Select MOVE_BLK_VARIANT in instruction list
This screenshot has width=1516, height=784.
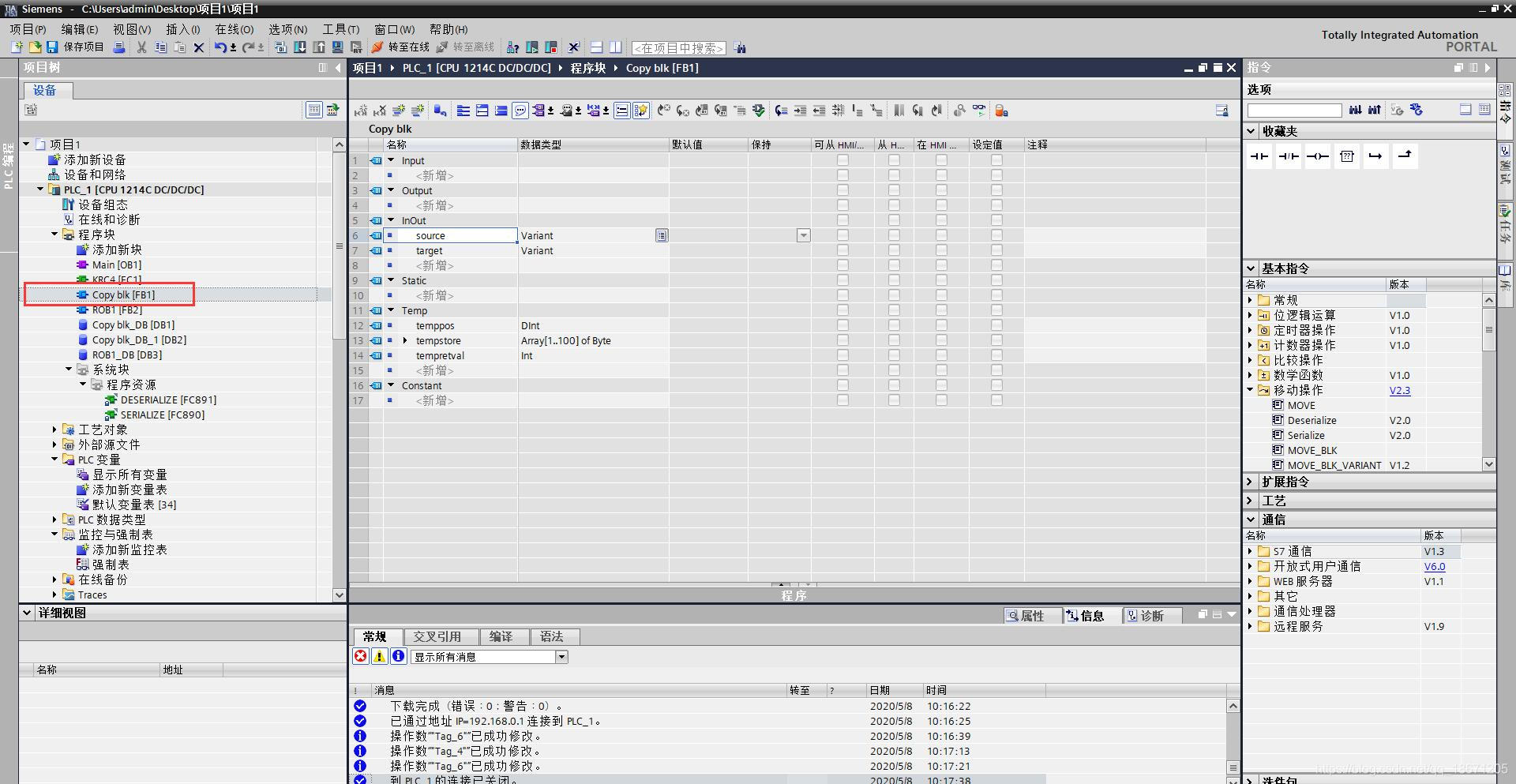point(1334,465)
